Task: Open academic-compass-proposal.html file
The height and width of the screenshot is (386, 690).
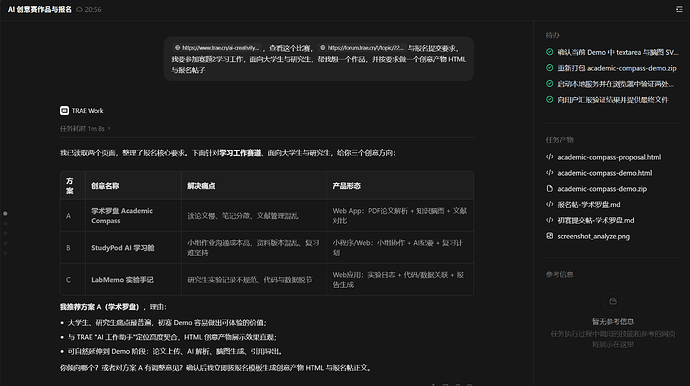Action: point(609,157)
